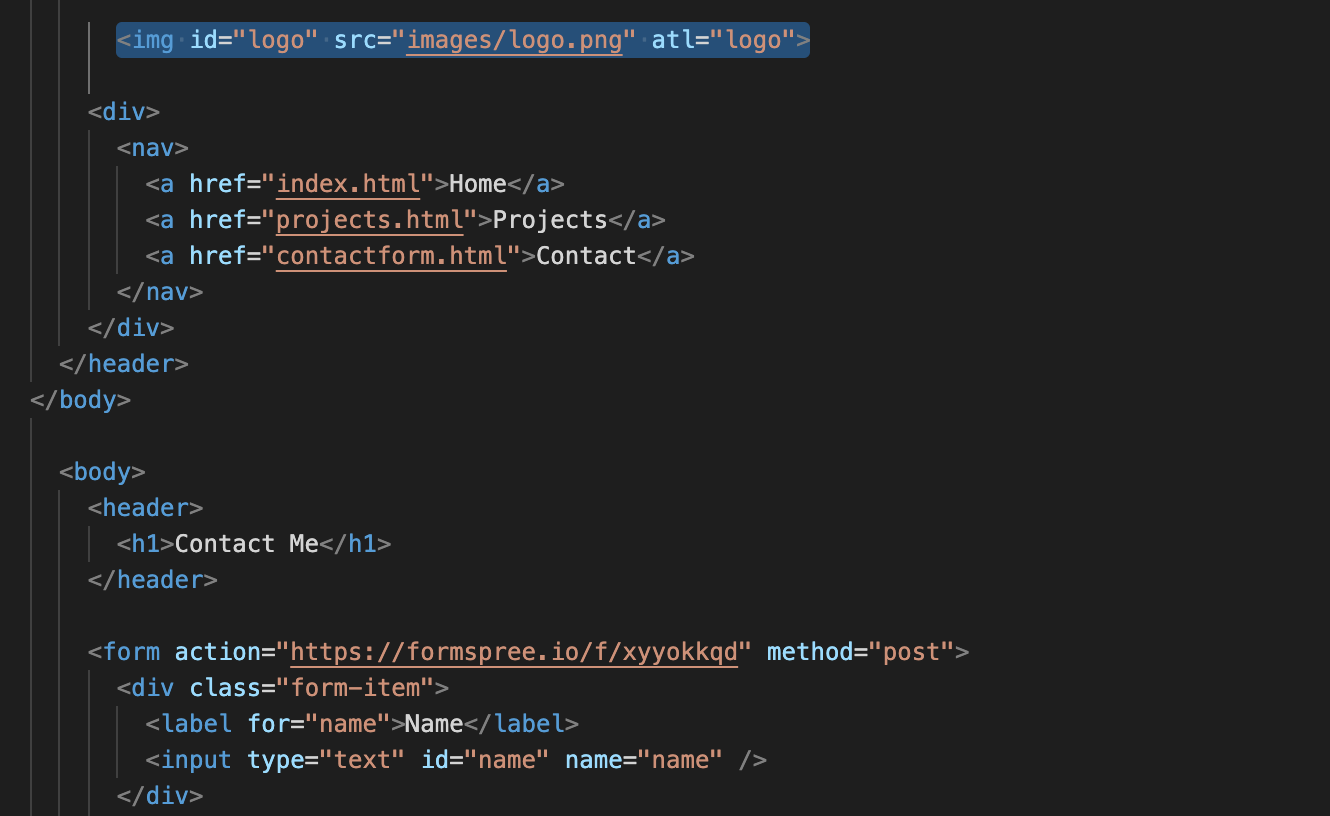Click the method="post" attribute value
This screenshot has width=1330, height=816.
(x=911, y=652)
